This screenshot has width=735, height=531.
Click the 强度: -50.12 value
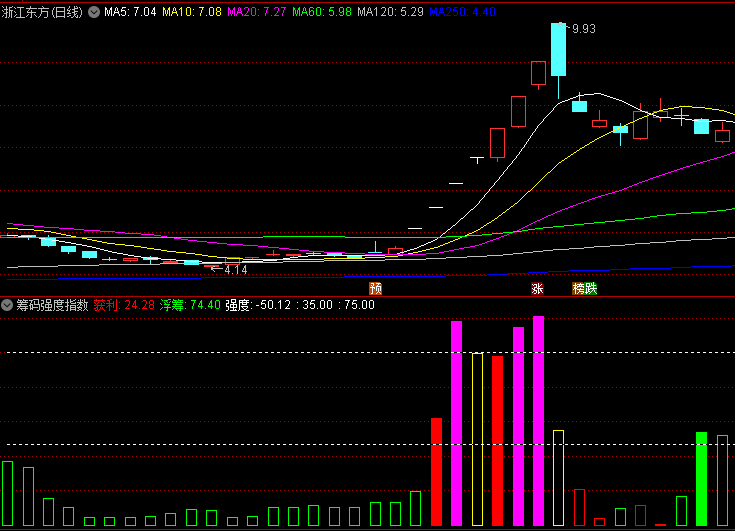pyautogui.click(x=258, y=306)
